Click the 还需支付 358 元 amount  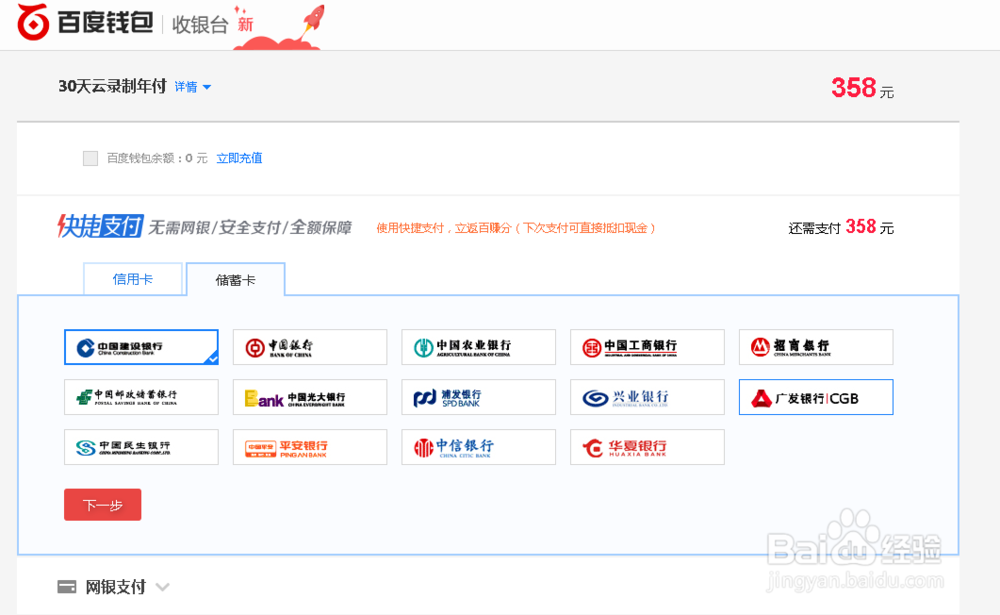click(841, 227)
